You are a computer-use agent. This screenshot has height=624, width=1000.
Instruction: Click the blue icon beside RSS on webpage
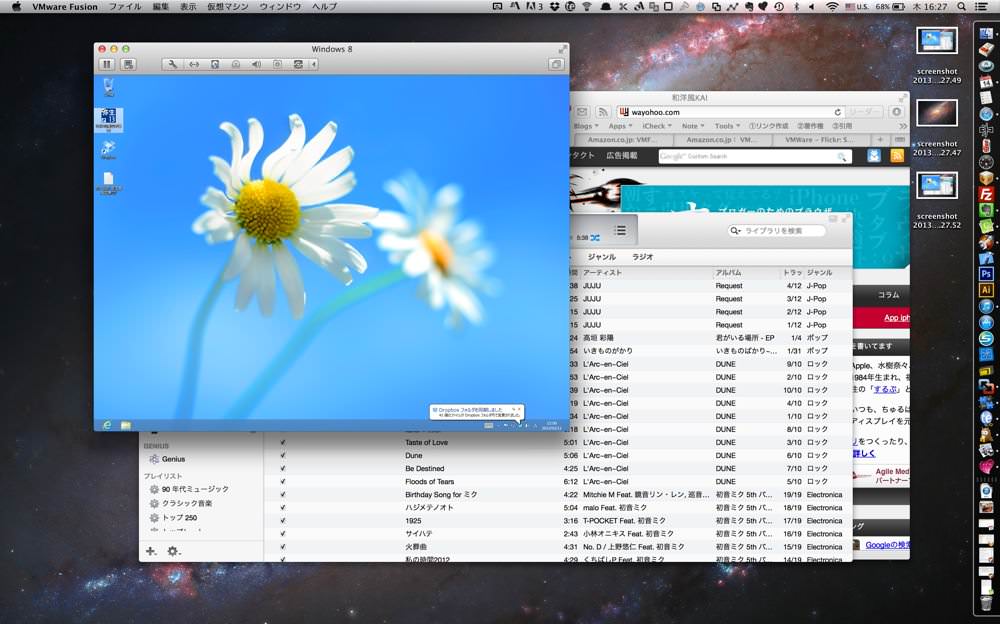(874, 156)
